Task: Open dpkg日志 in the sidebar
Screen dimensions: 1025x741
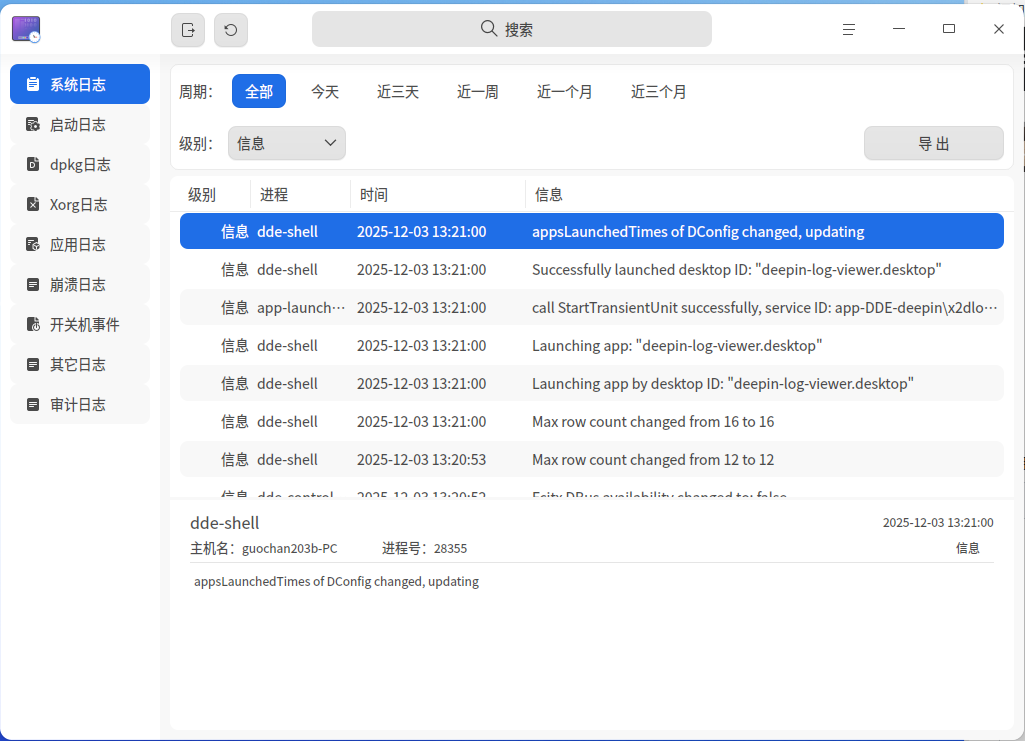Action: tap(80, 164)
